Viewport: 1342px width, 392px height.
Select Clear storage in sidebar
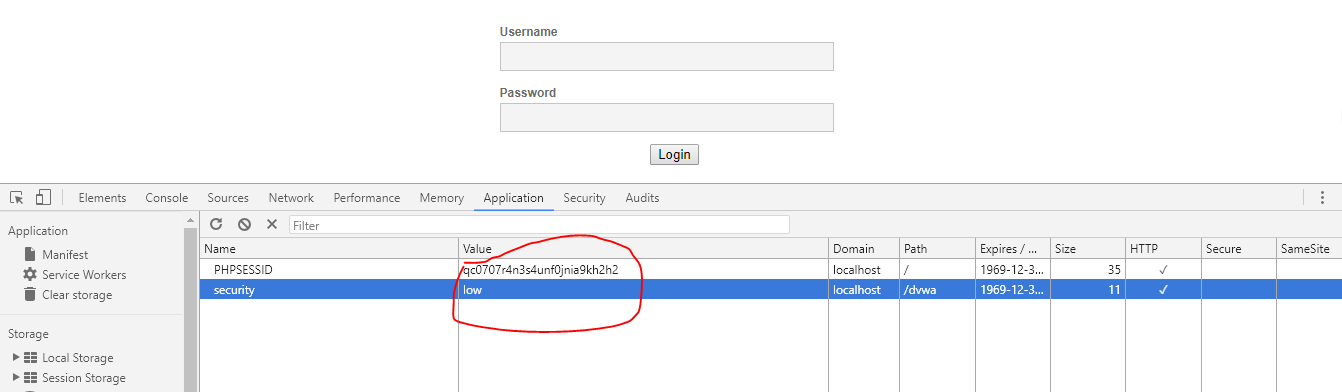[68, 295]
